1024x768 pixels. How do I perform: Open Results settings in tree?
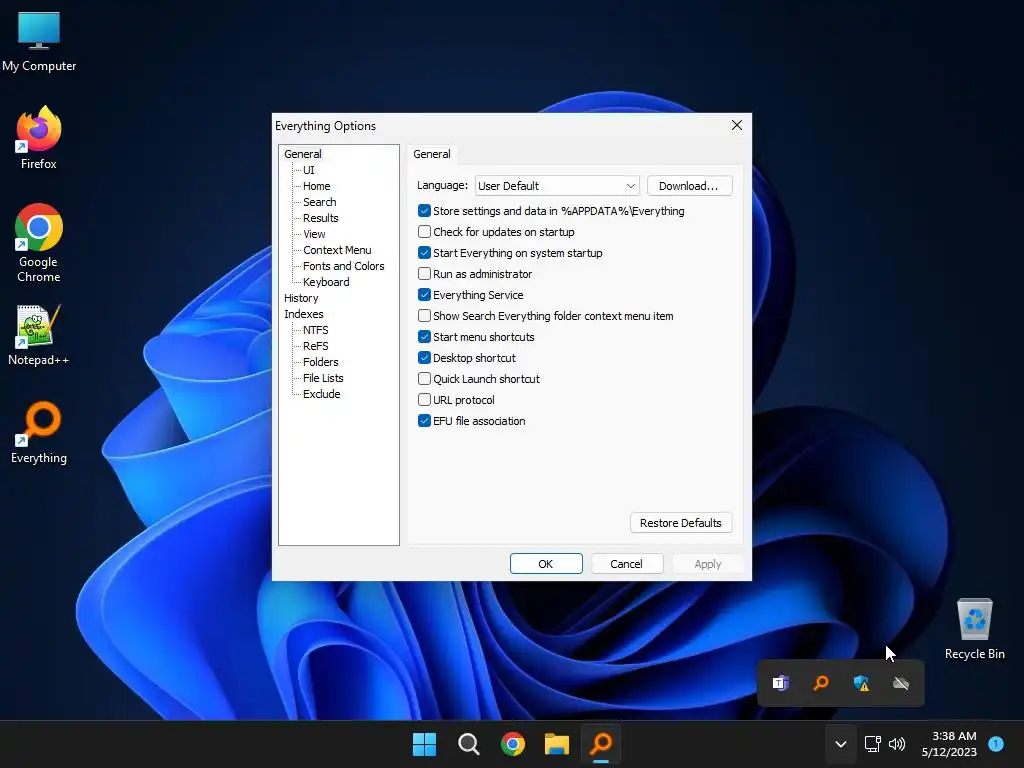[321, 218]
